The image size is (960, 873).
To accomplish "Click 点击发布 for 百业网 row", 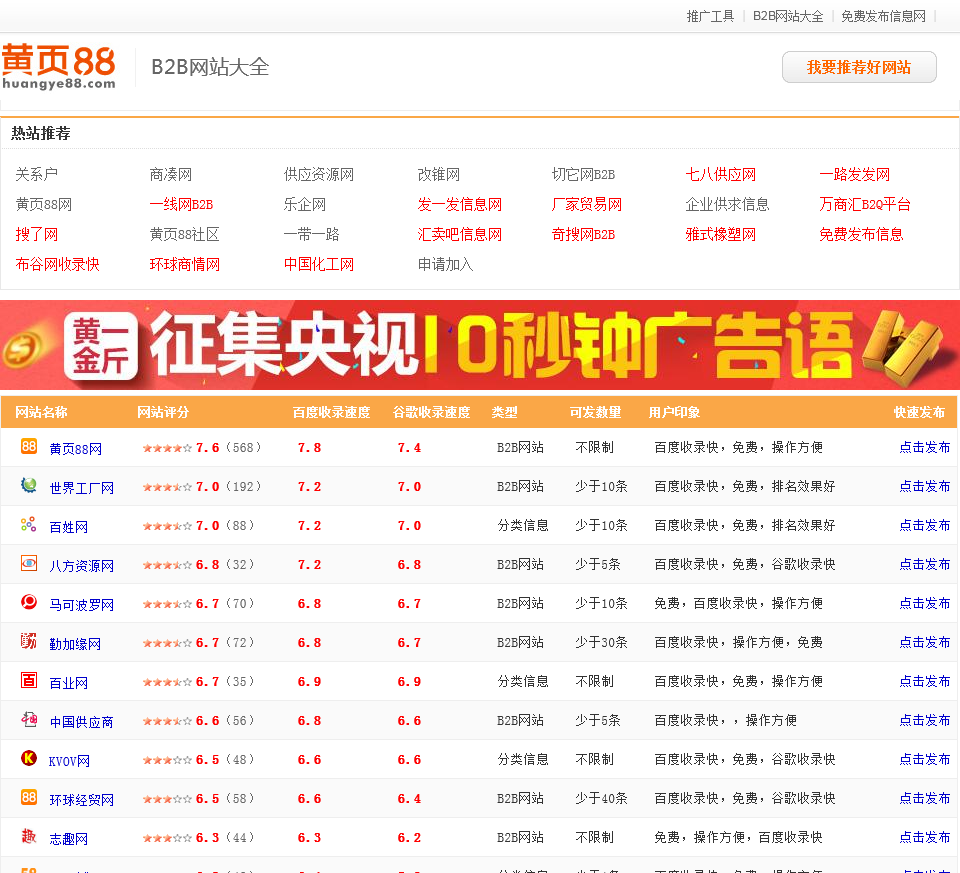I will [924, 681].
